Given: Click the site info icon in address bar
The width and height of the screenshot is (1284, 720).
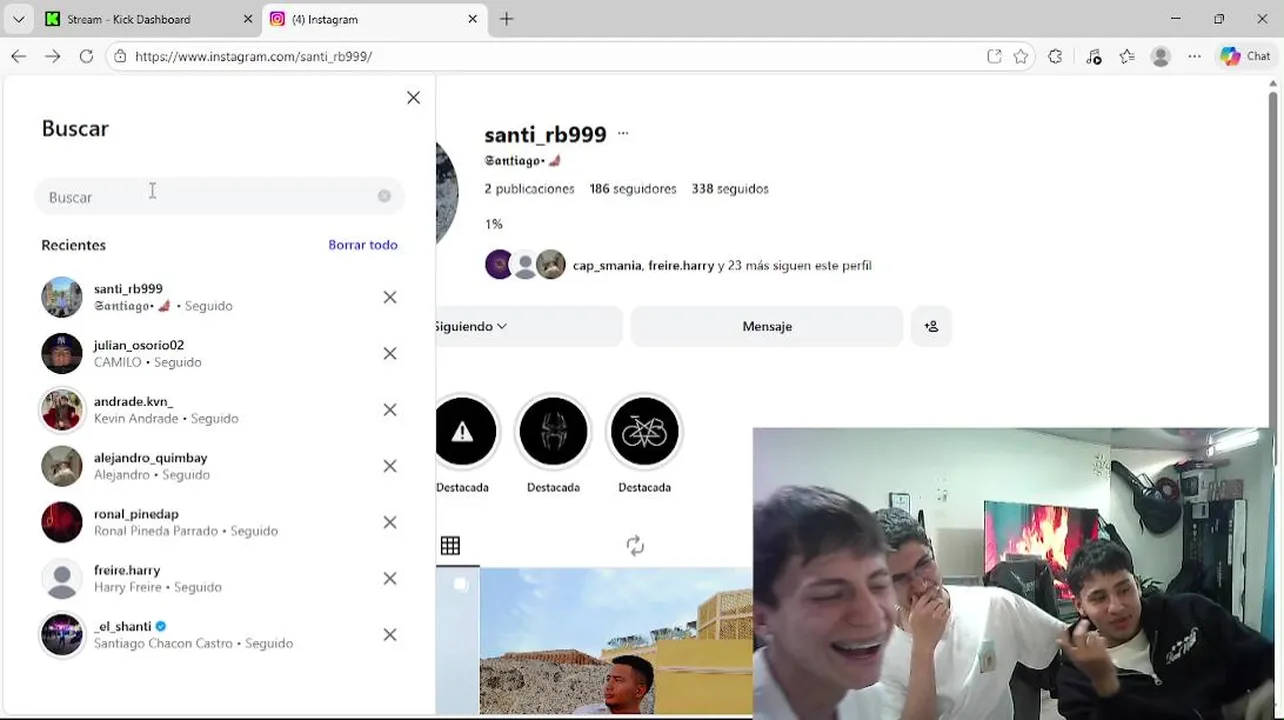Looking at the screenshot, I should point(120,56).
